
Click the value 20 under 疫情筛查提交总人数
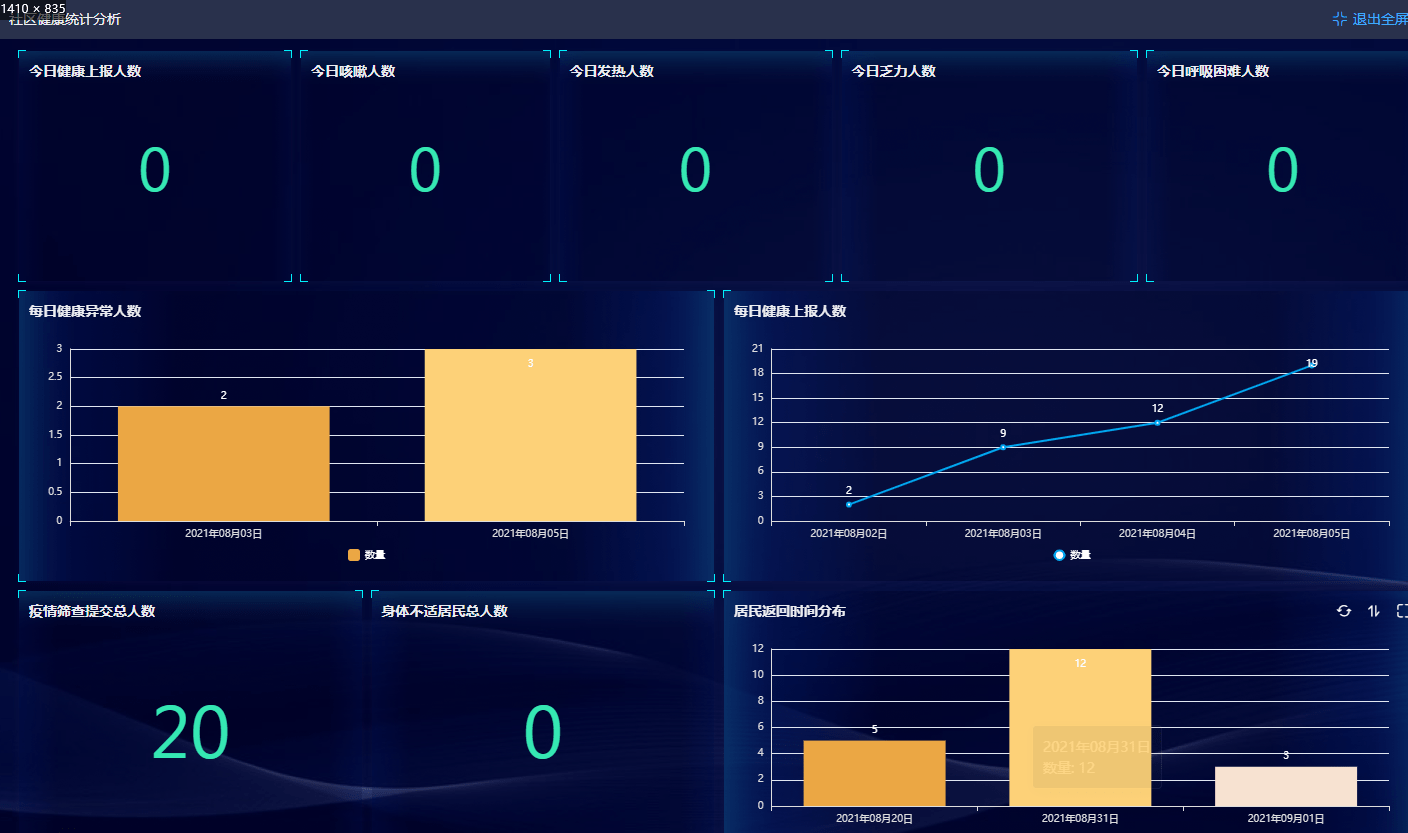pyautogui.click(x=190, y=733)
